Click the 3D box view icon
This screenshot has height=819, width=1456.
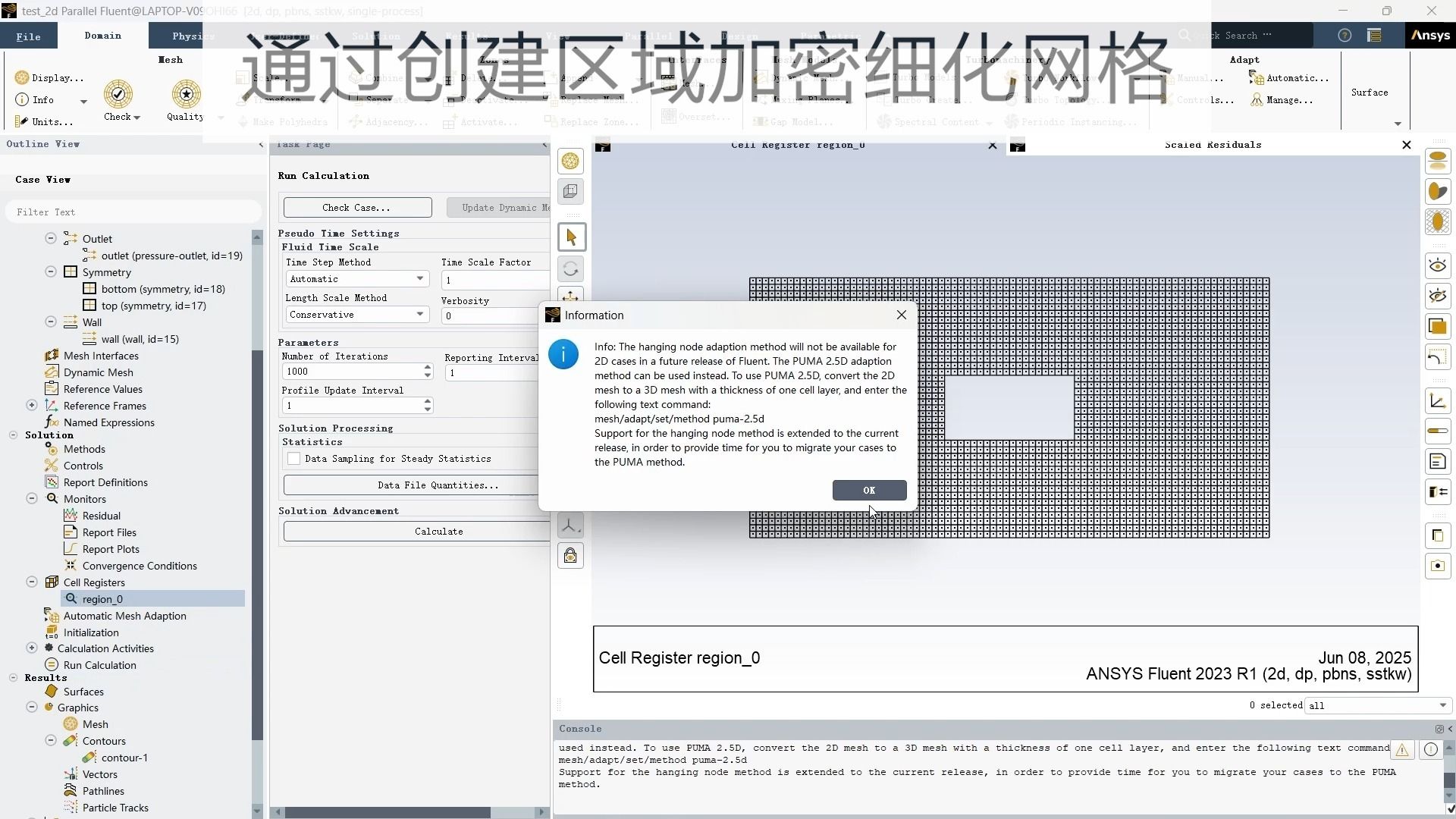point(570,191)
